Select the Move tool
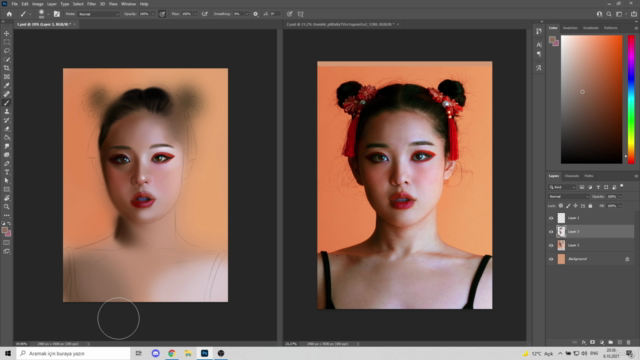Screen dimensions: 640x360 [x=7, y=33]
